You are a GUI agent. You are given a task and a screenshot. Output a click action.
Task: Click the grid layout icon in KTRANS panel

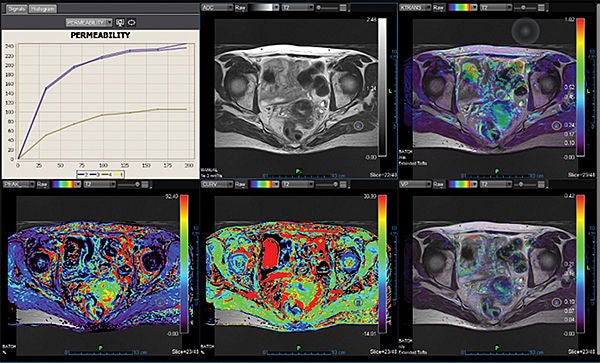[542, 7]
